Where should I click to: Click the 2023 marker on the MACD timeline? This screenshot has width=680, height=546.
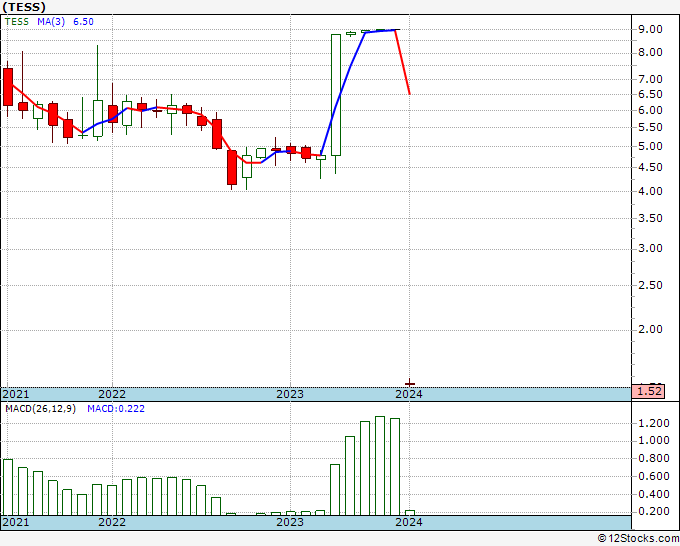289,522
